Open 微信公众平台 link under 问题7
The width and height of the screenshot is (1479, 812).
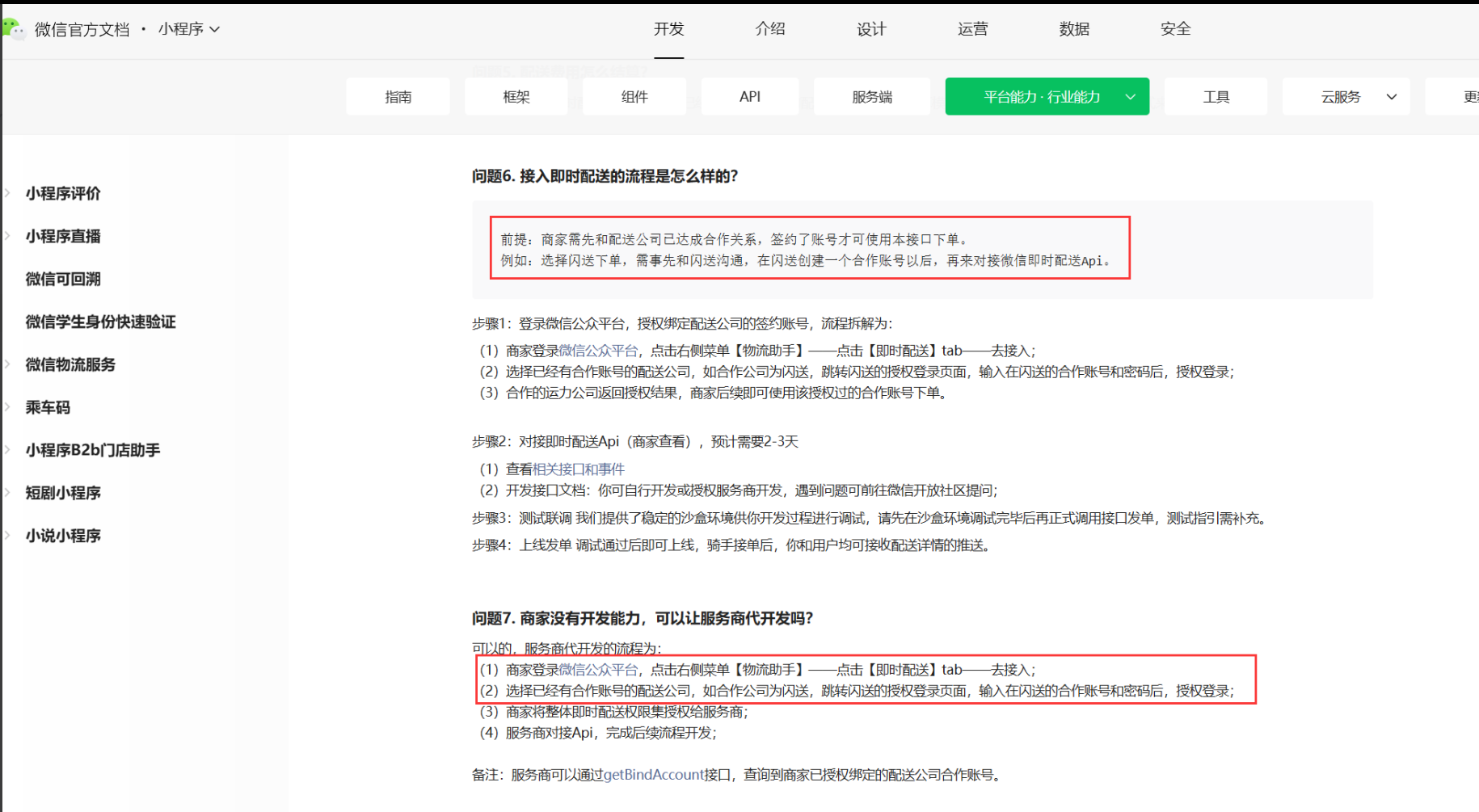(598, 670)
